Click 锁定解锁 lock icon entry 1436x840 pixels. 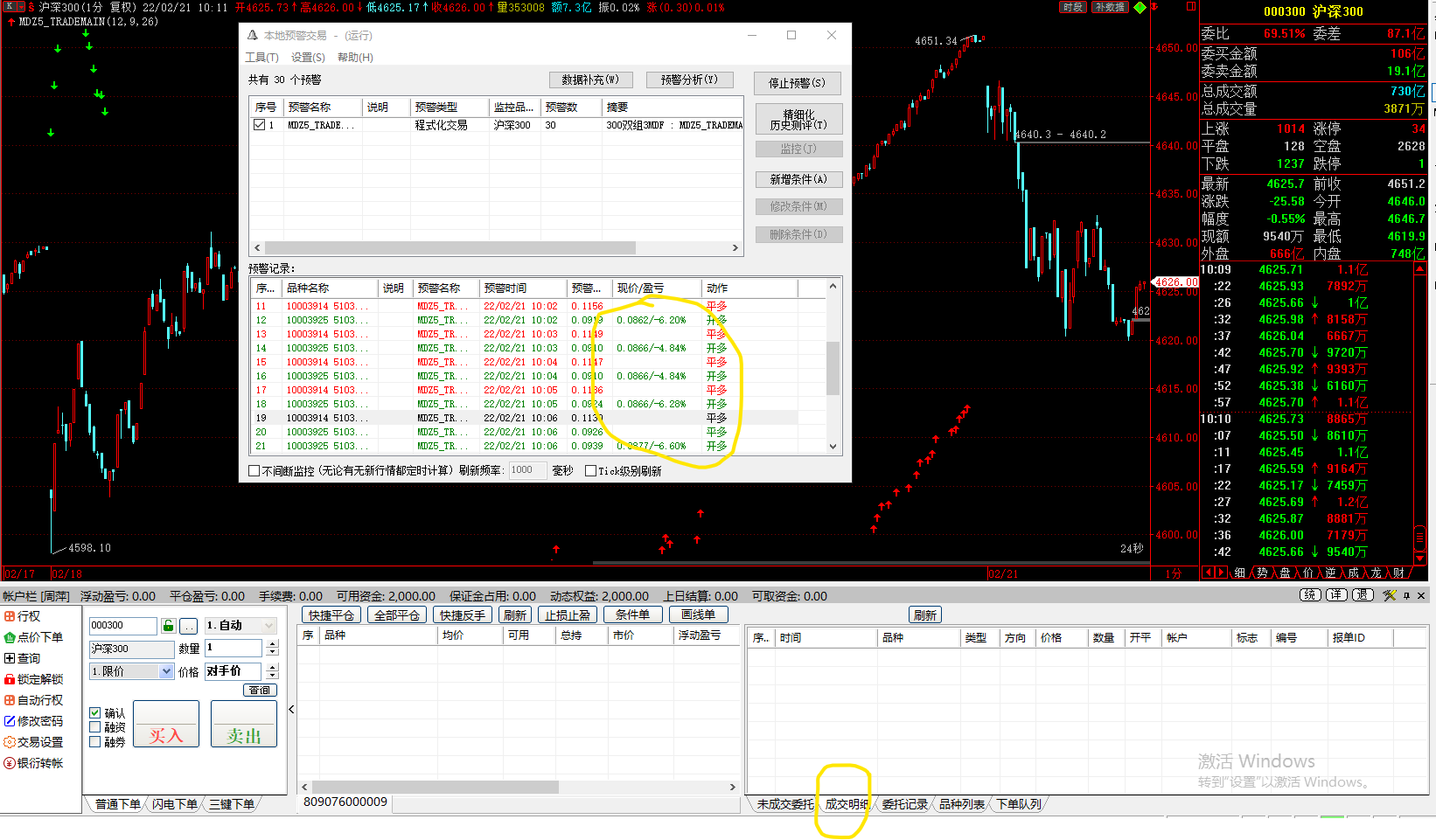tap(33, 679)
